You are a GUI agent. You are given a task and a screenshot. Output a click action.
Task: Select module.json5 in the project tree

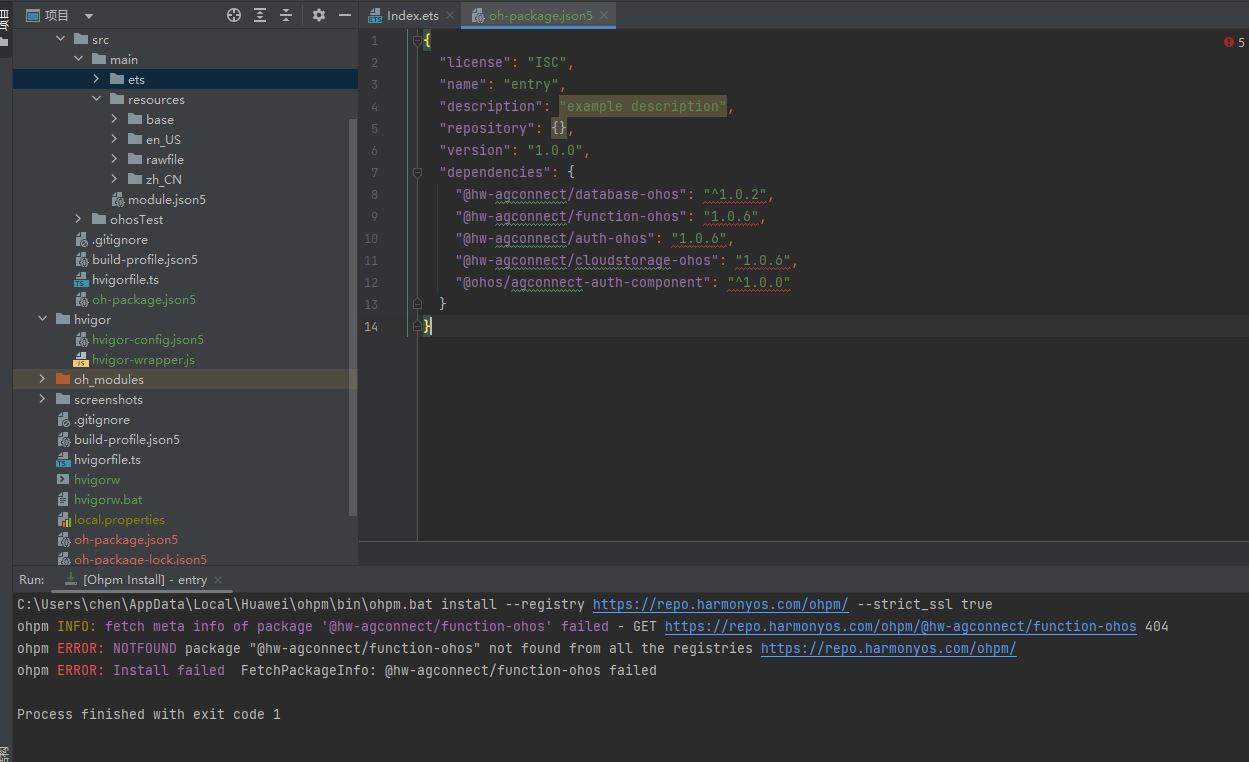[x=166, y=199]
